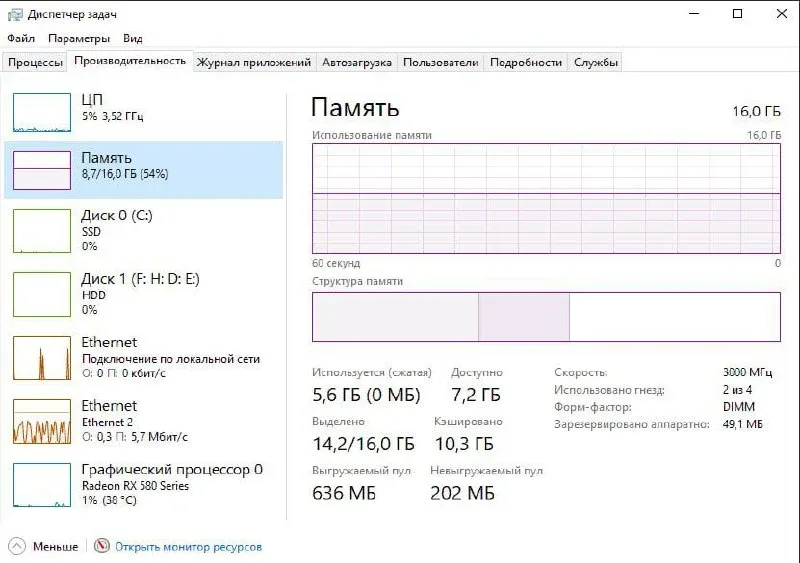Open the Службы tab

click(595, 62)
